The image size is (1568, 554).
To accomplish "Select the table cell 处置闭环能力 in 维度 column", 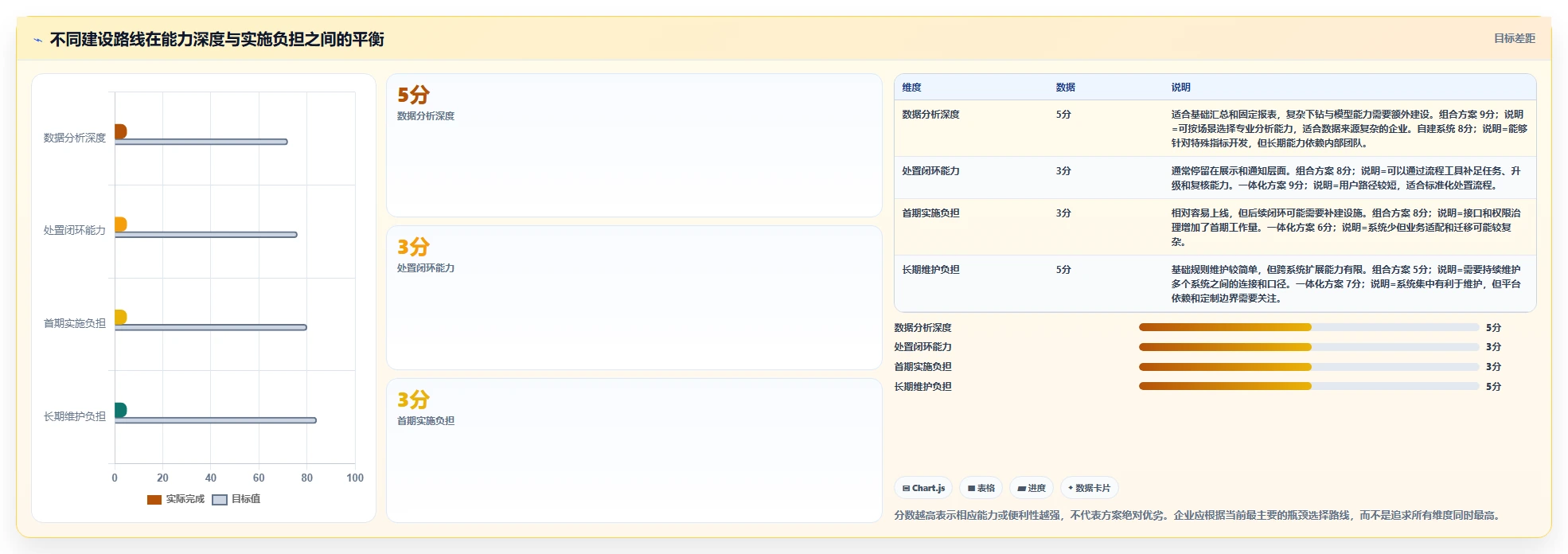I will click(930, 171).
